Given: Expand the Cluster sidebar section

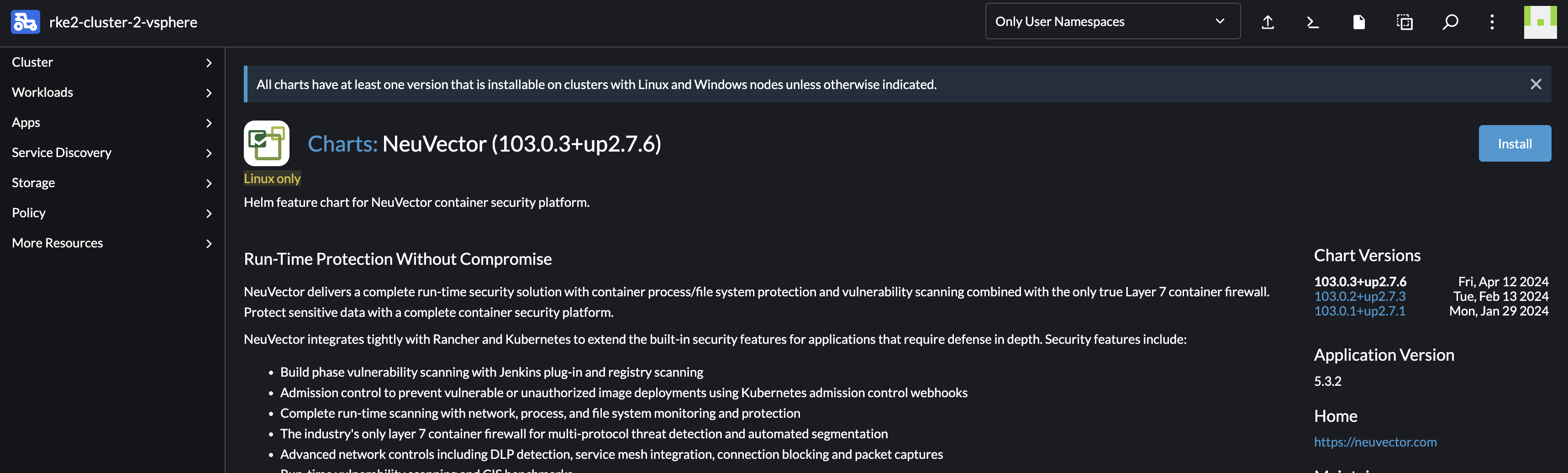Looking at the screenshot, I should click(113, 62).
